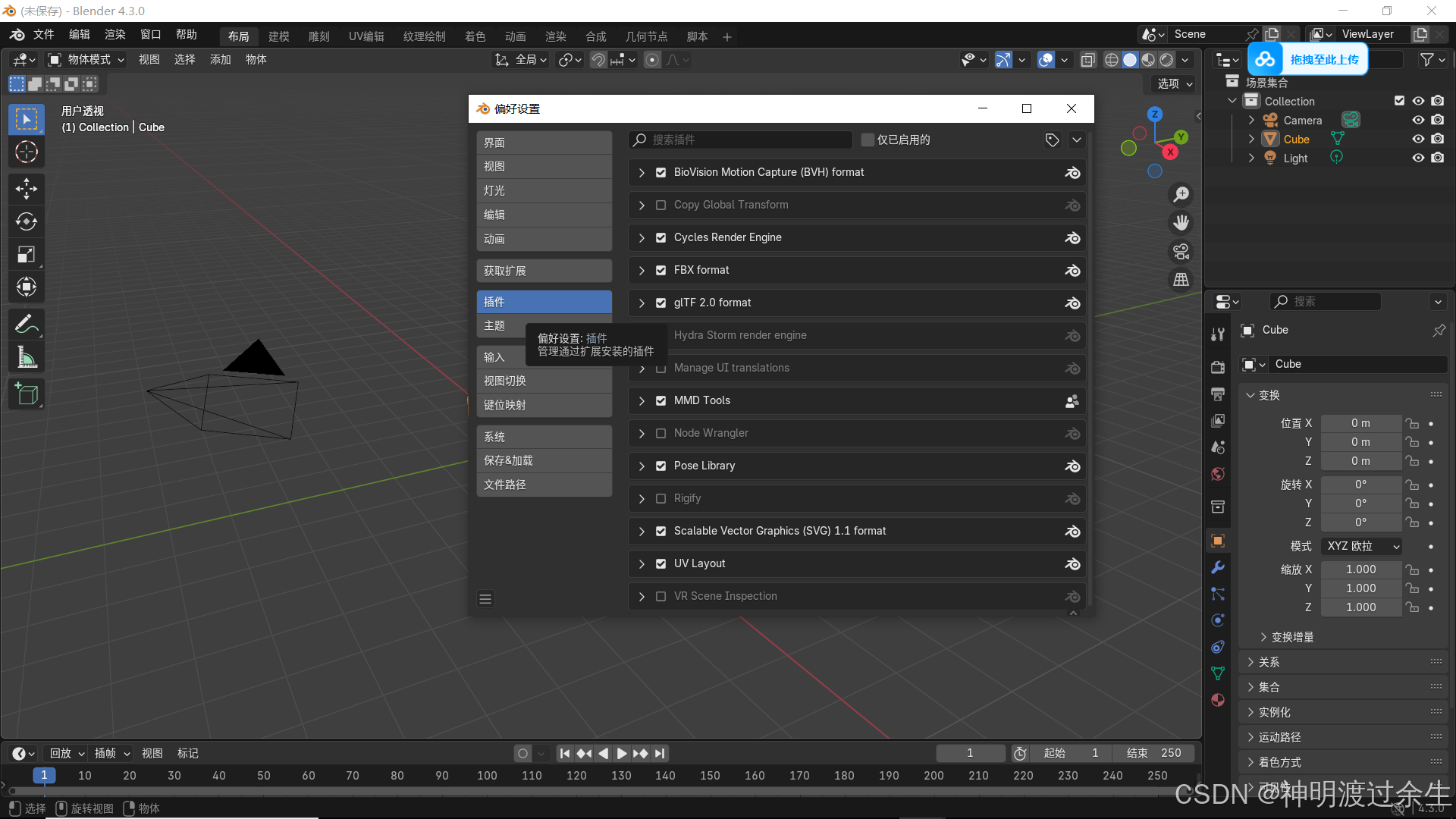Viewport: 1456px width, 819px height.
Task: Click the play animation button
Action: pyautogui.click(x=622, y=753)
